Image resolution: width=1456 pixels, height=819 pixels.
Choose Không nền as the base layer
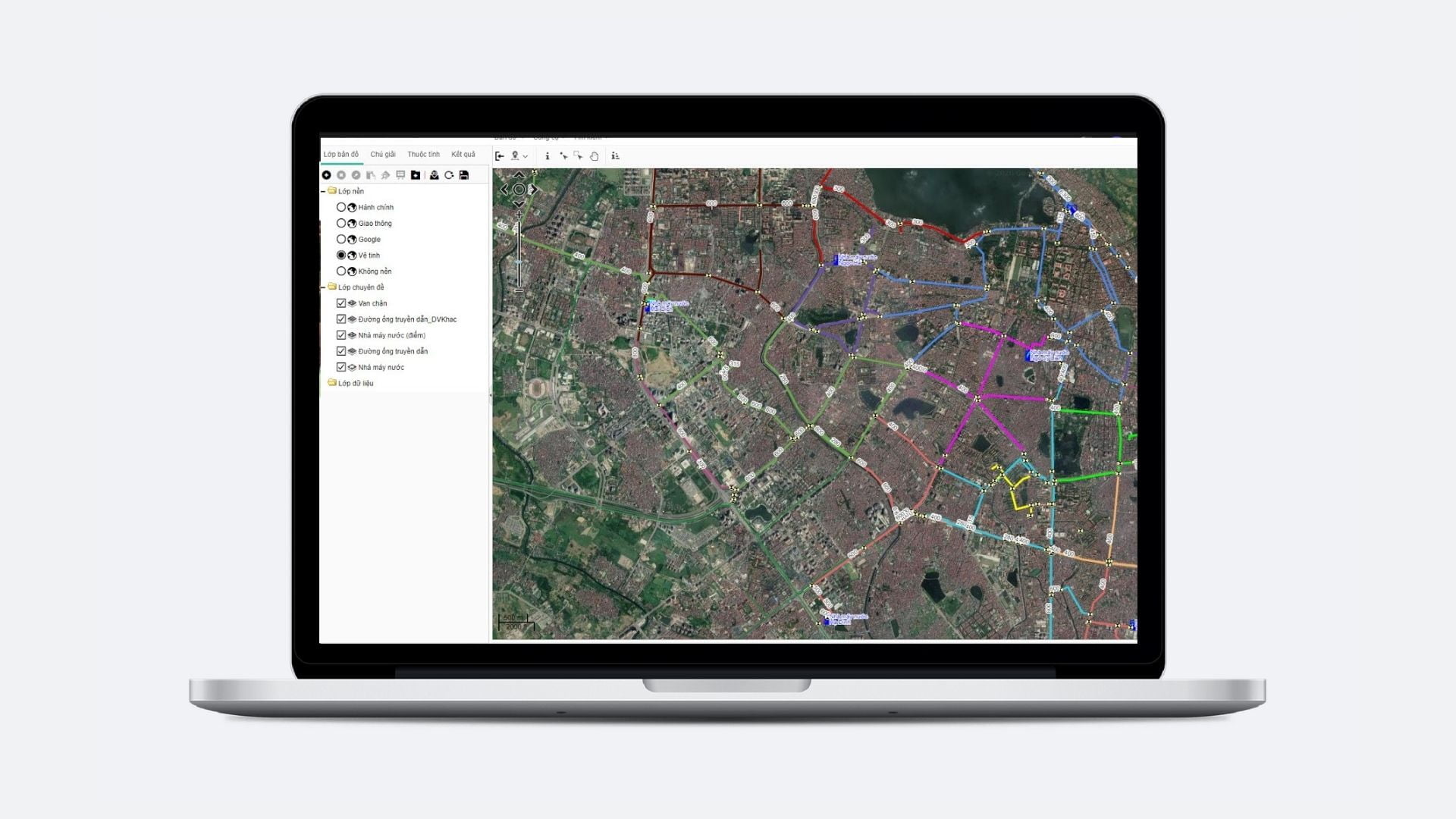(x=341, y=271)
